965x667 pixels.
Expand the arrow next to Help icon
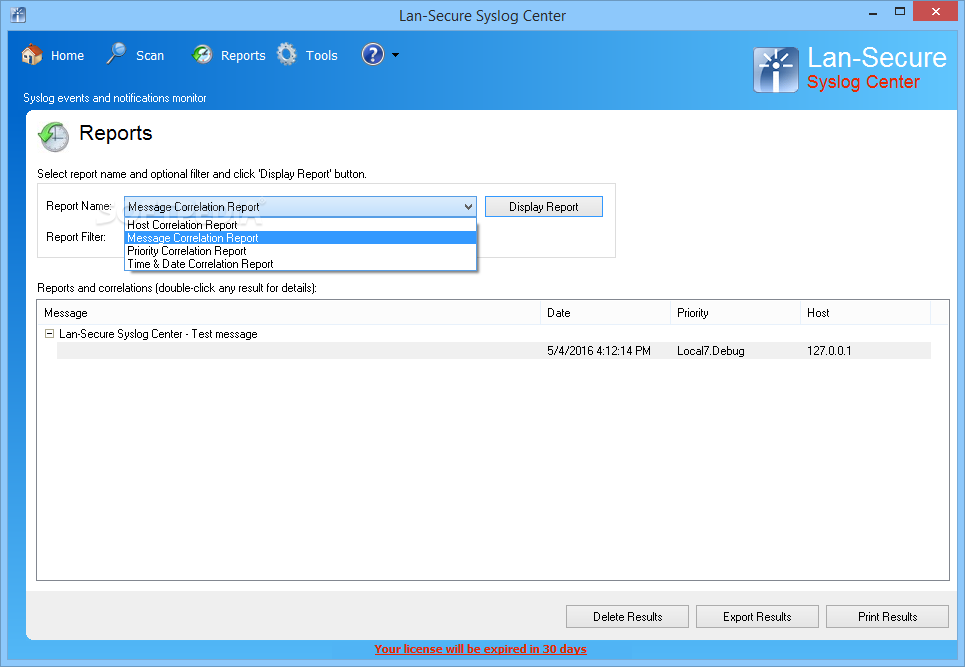pos(395,55)
